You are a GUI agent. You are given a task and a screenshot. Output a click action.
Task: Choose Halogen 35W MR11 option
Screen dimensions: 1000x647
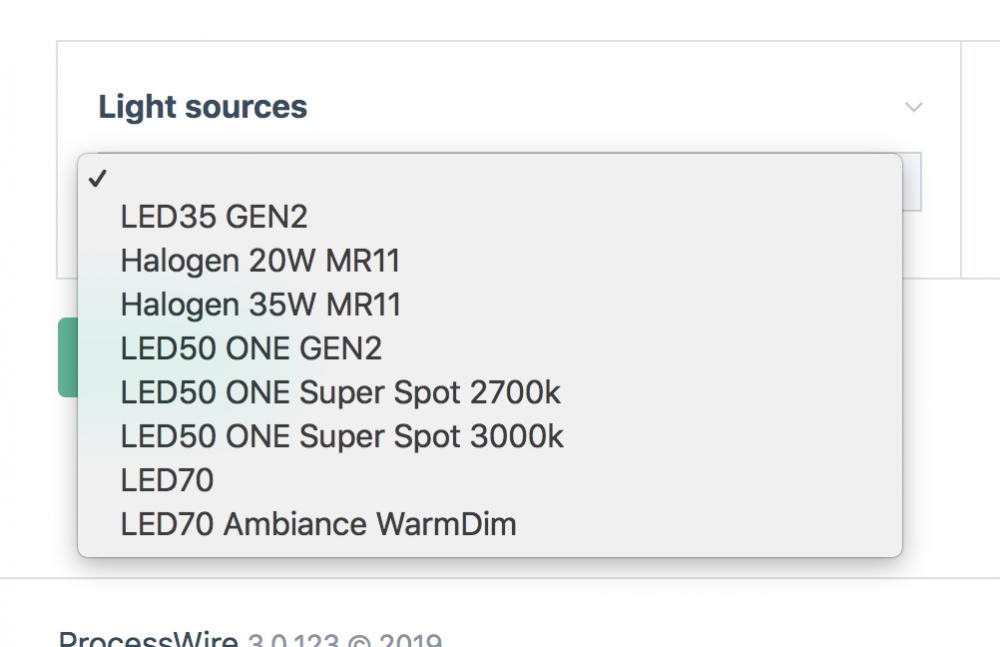coord(260,304)
